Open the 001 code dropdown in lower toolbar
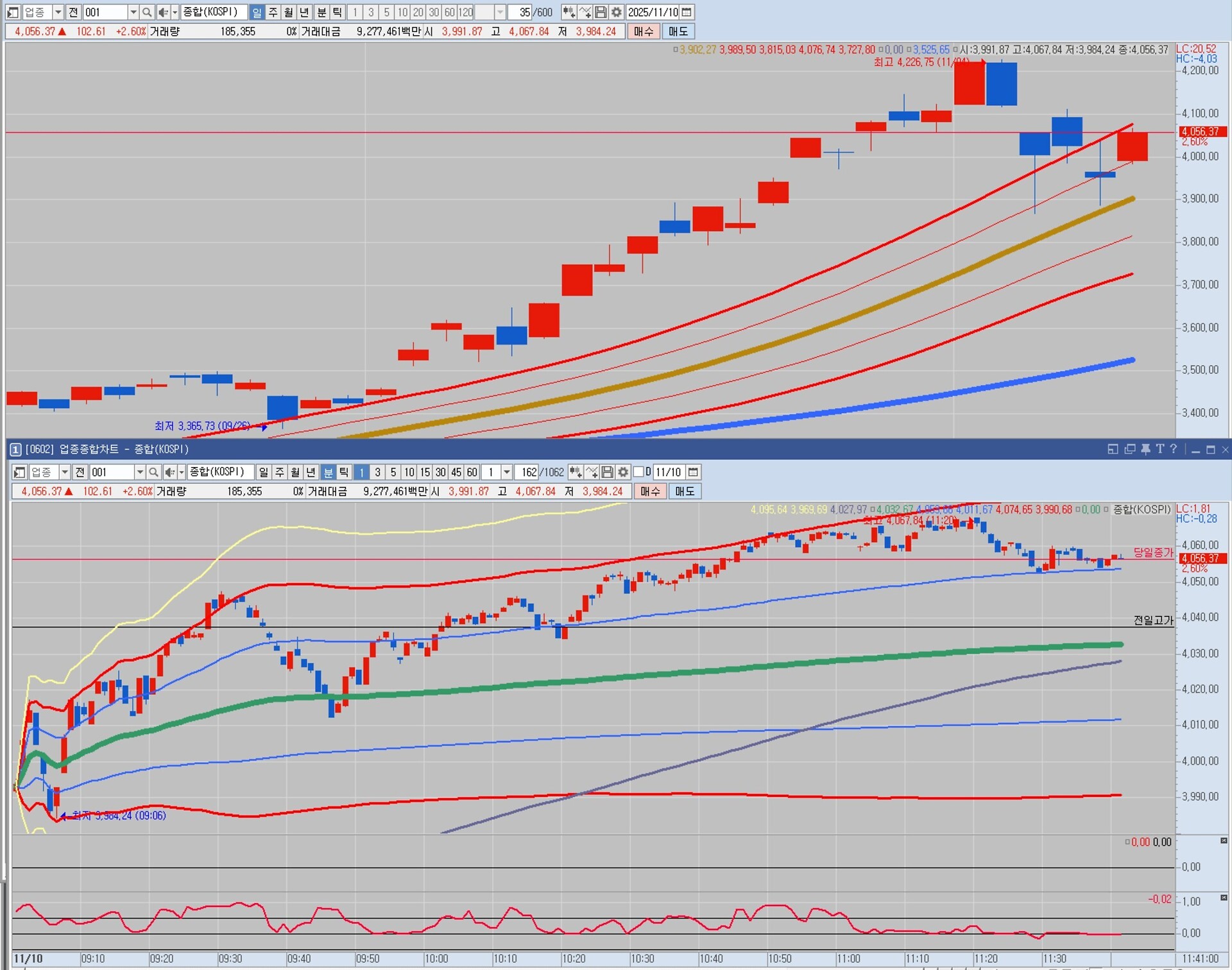 click(x=139, y=472)
